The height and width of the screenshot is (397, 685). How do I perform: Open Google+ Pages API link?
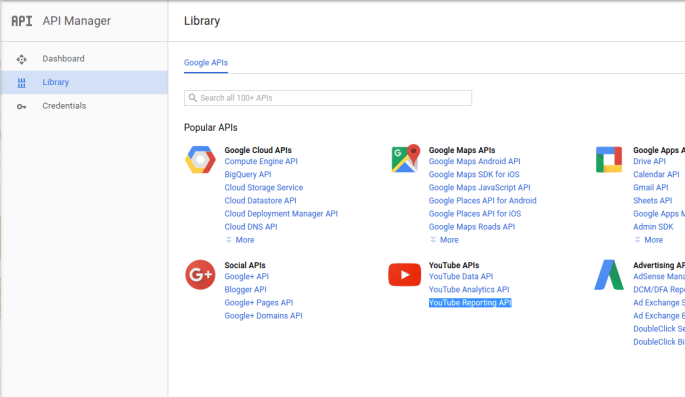(259, 303)
